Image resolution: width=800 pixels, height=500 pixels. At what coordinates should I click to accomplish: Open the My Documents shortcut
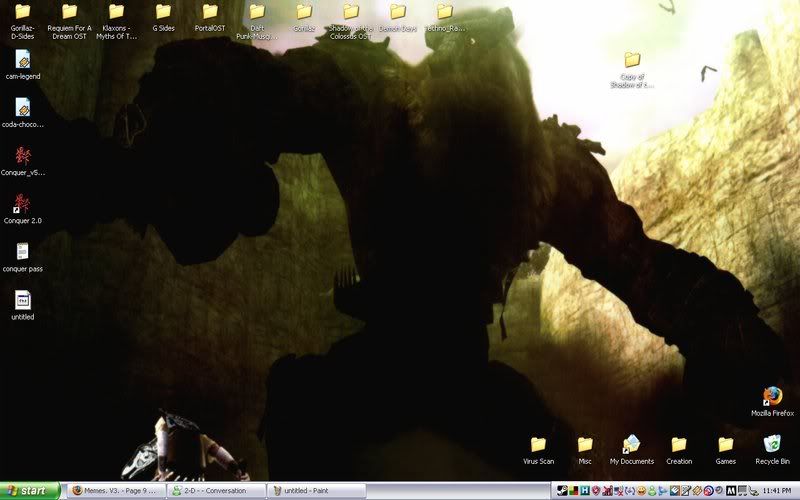(632, 450)
